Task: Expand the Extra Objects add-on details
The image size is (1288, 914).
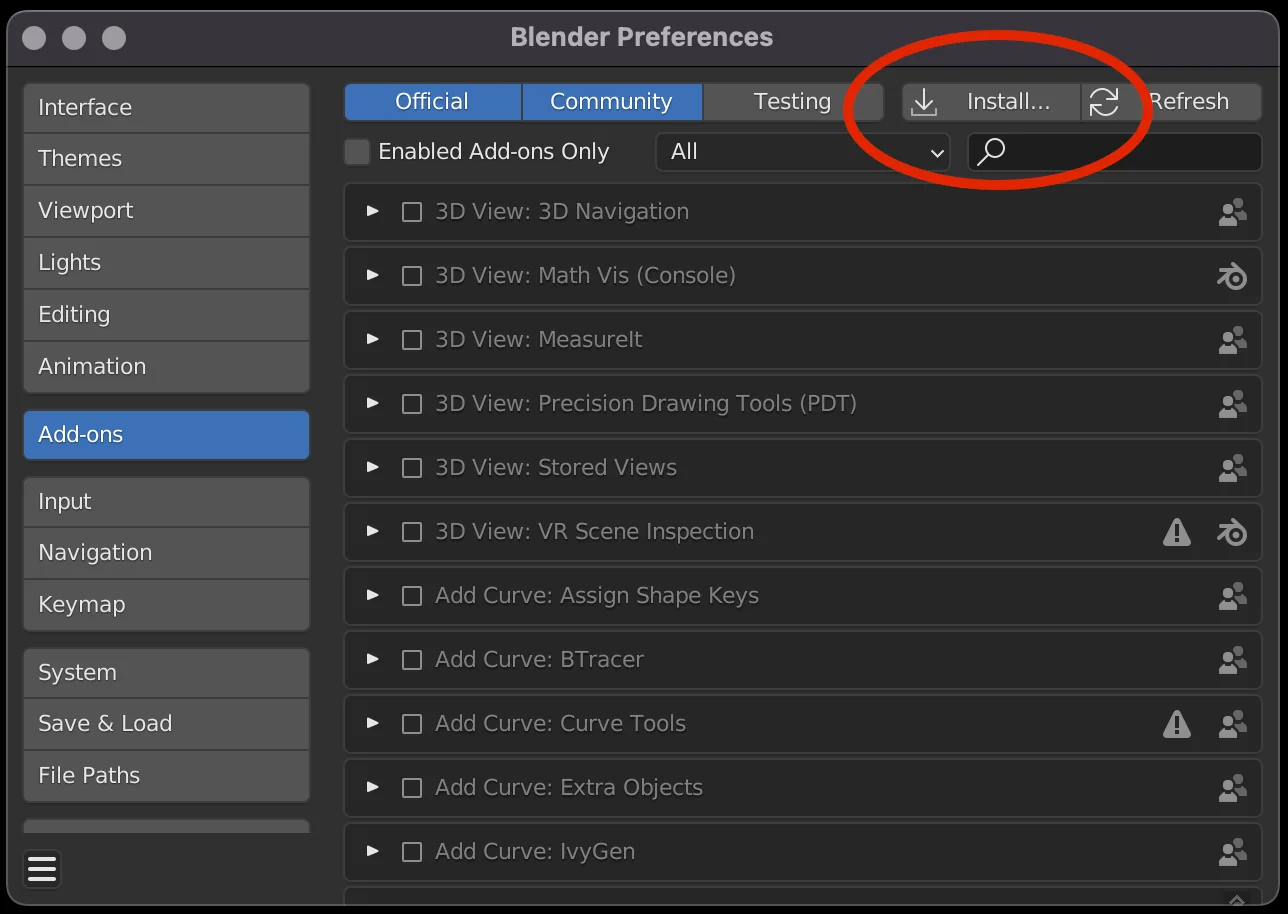Action: (x=373, y=787)
